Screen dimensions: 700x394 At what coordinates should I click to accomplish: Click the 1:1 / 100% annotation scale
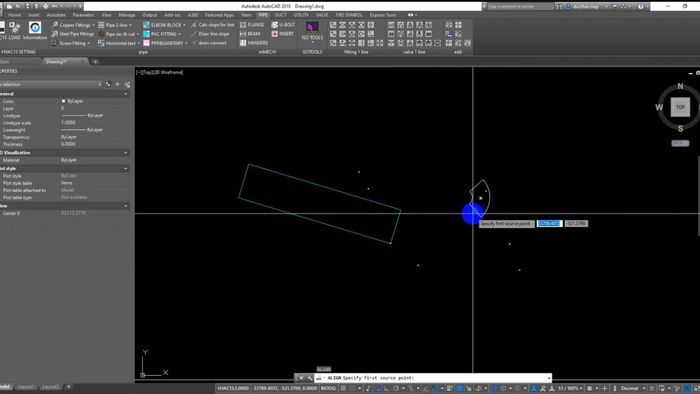coord(569,388)
